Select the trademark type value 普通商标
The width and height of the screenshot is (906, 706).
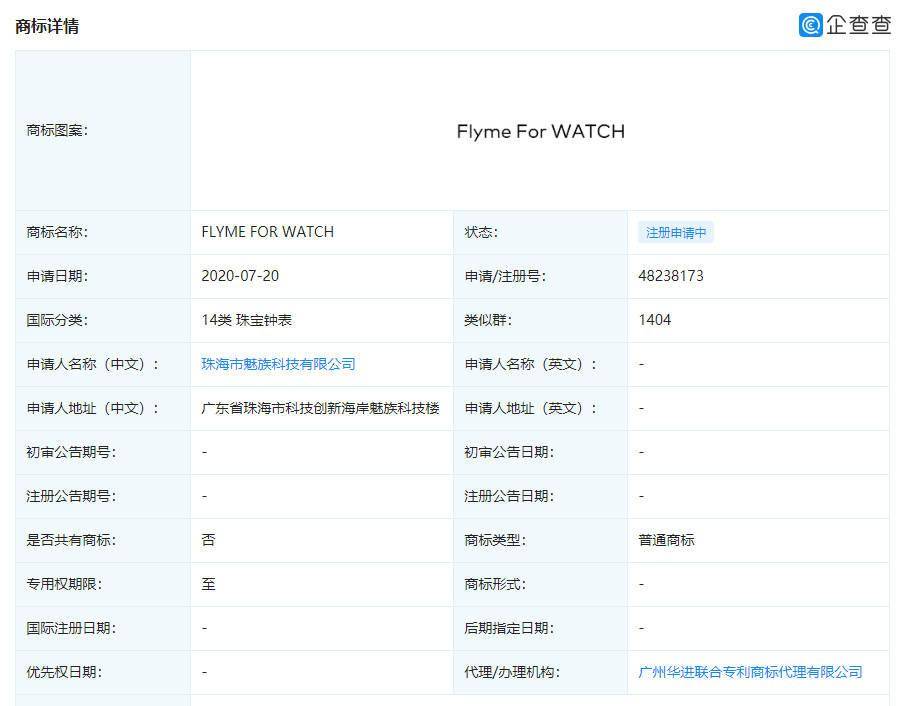666,540
